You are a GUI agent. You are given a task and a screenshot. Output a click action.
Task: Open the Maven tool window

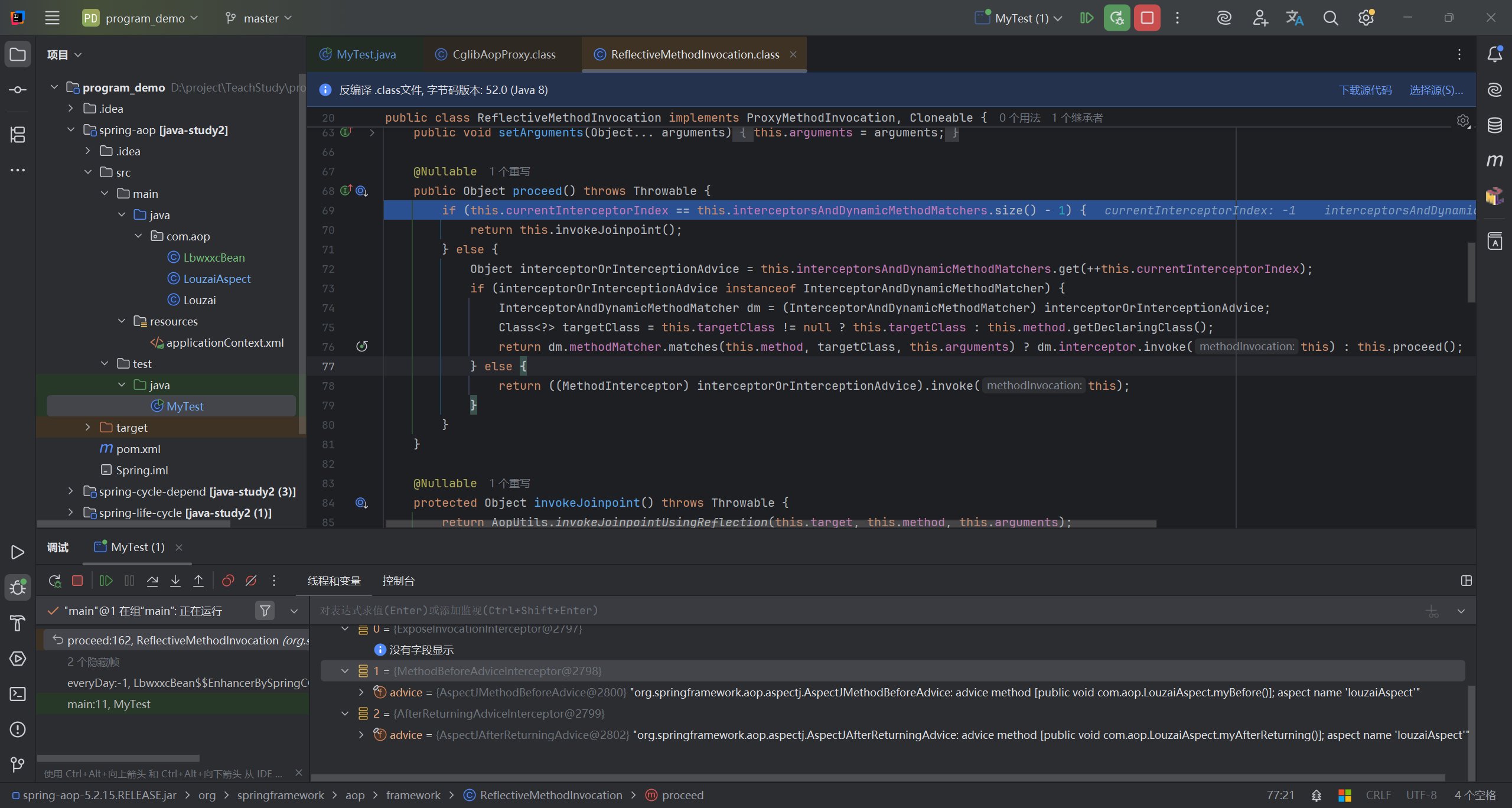coord(1494,161)
